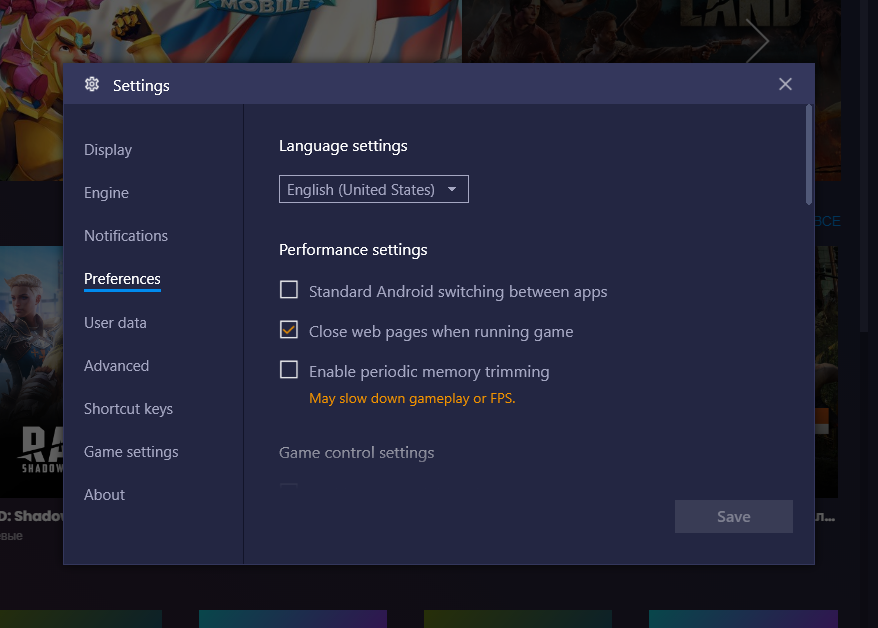Viewport: 878px width, 628px height.
Task: Switch to the Engine section
Action: coord(106,193)
